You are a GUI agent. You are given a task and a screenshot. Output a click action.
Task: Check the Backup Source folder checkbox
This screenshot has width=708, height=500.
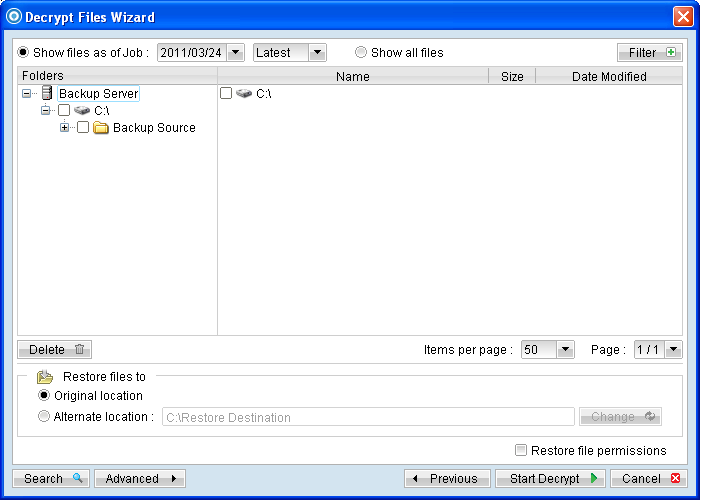point(83,128)
